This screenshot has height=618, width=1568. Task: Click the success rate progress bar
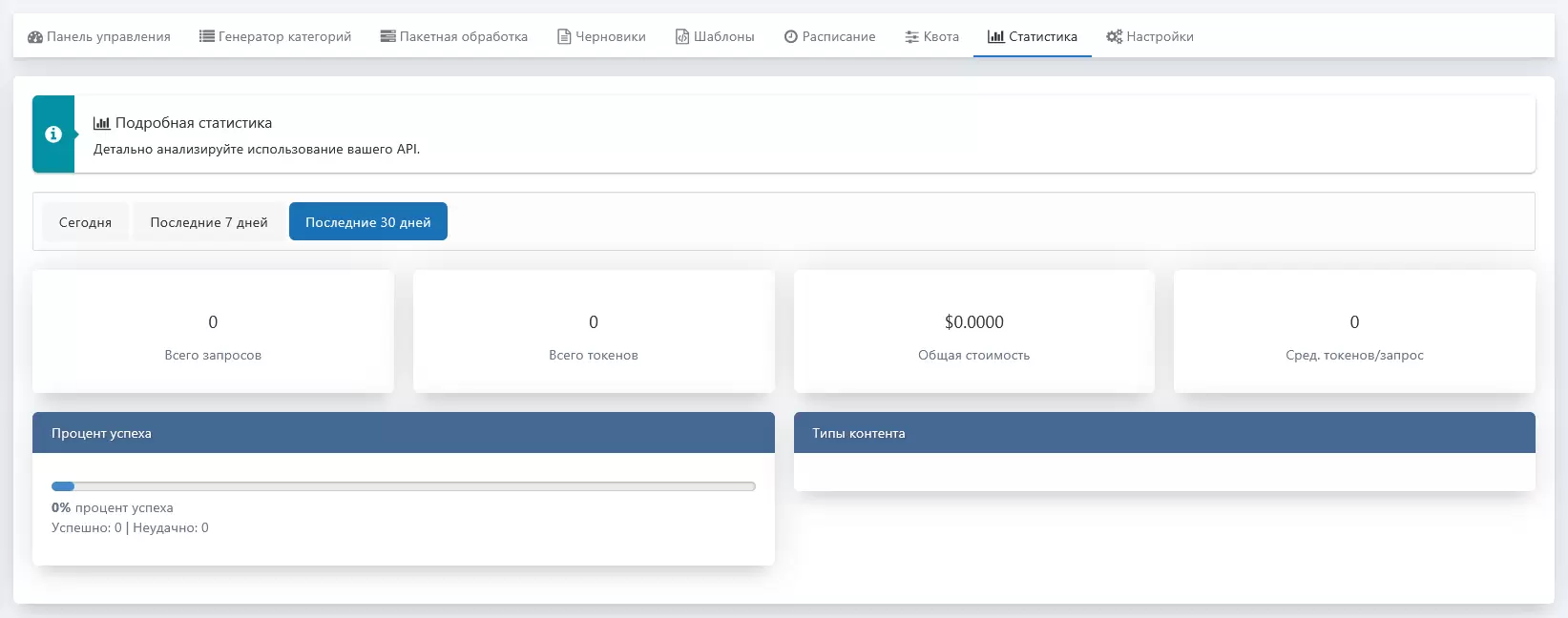click(403, 486)
